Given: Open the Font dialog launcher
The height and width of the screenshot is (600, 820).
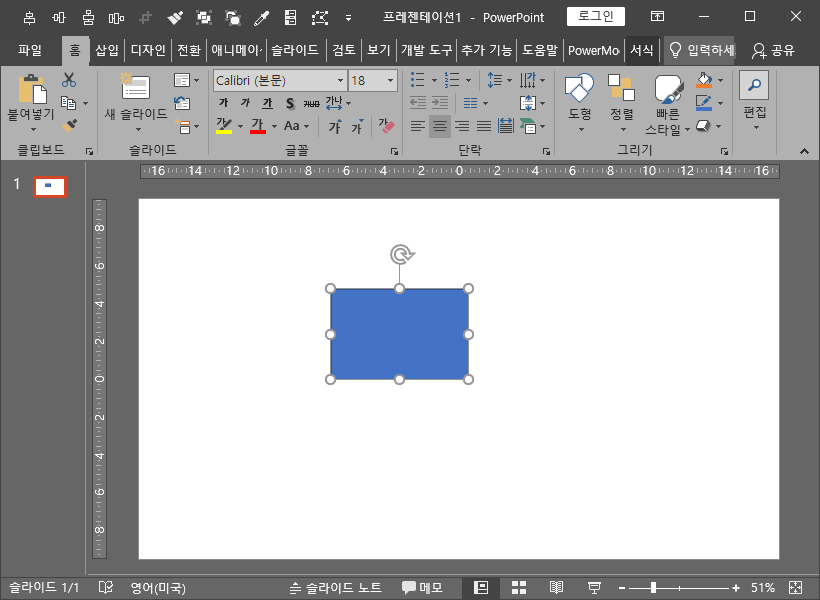Looking at the screenshot, I should click(394, 151).
